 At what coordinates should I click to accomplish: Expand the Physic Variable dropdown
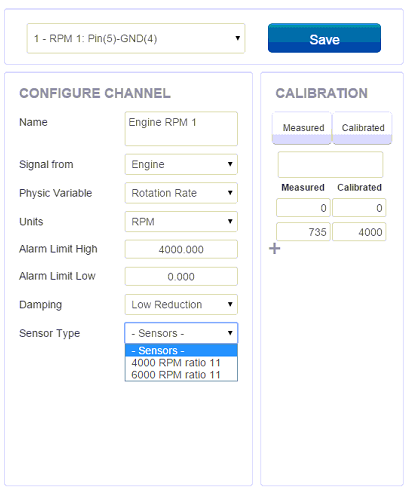[181, 193]
